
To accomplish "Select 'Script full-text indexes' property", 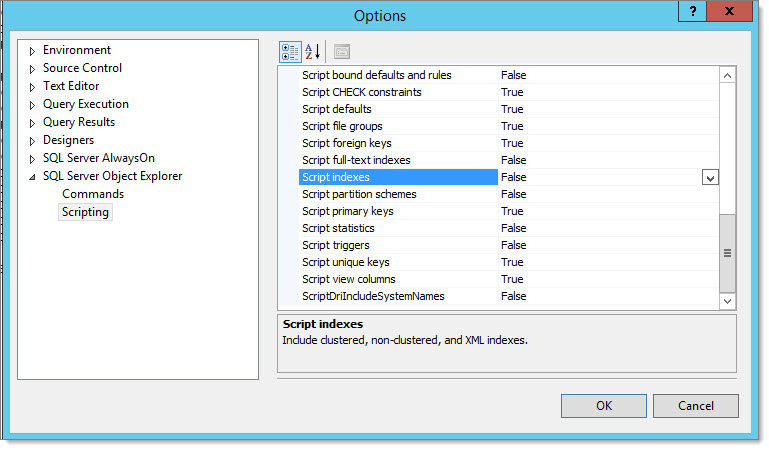I will pos(356,160).
